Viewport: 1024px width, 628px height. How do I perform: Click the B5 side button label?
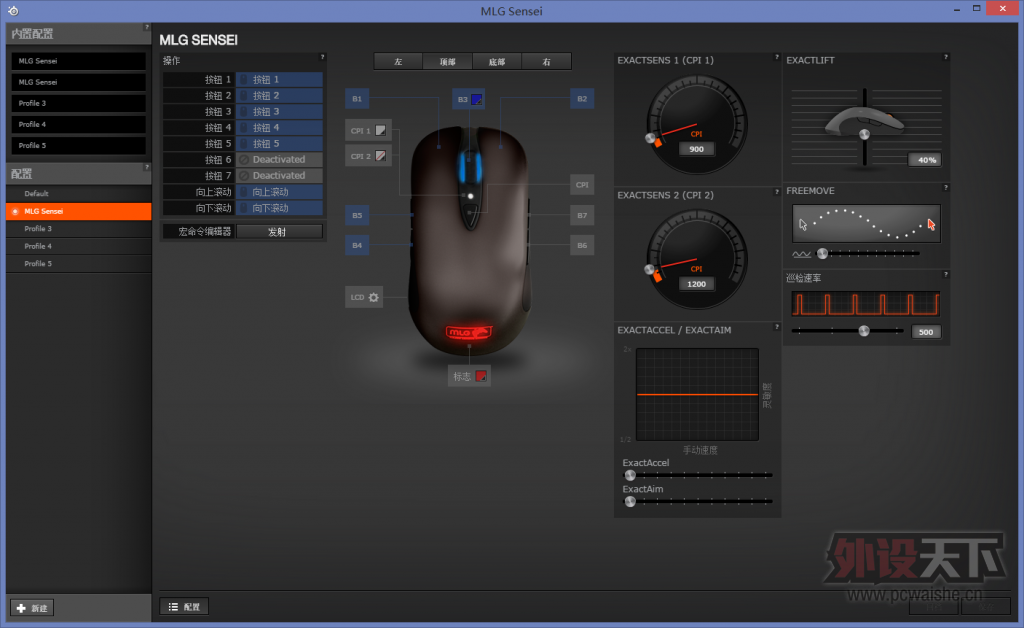pos(357,215)
